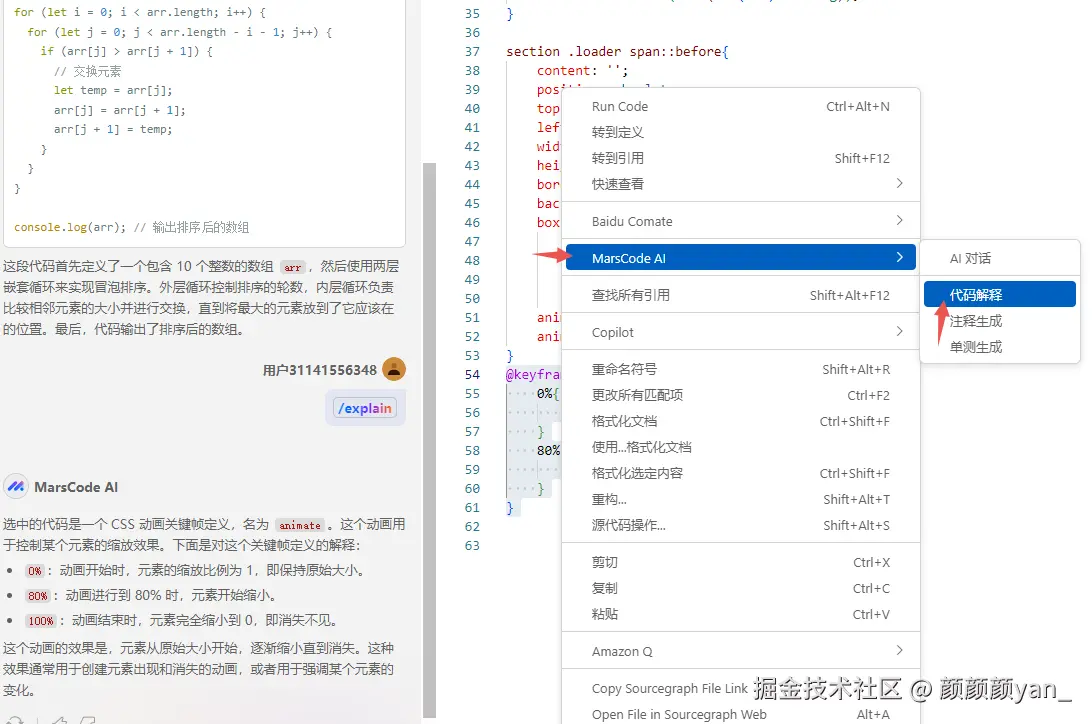Click the '100%' code tag in the list
Image resolution: width=1092 pixels, height=724 pixels.
click(x=40, y=621)
